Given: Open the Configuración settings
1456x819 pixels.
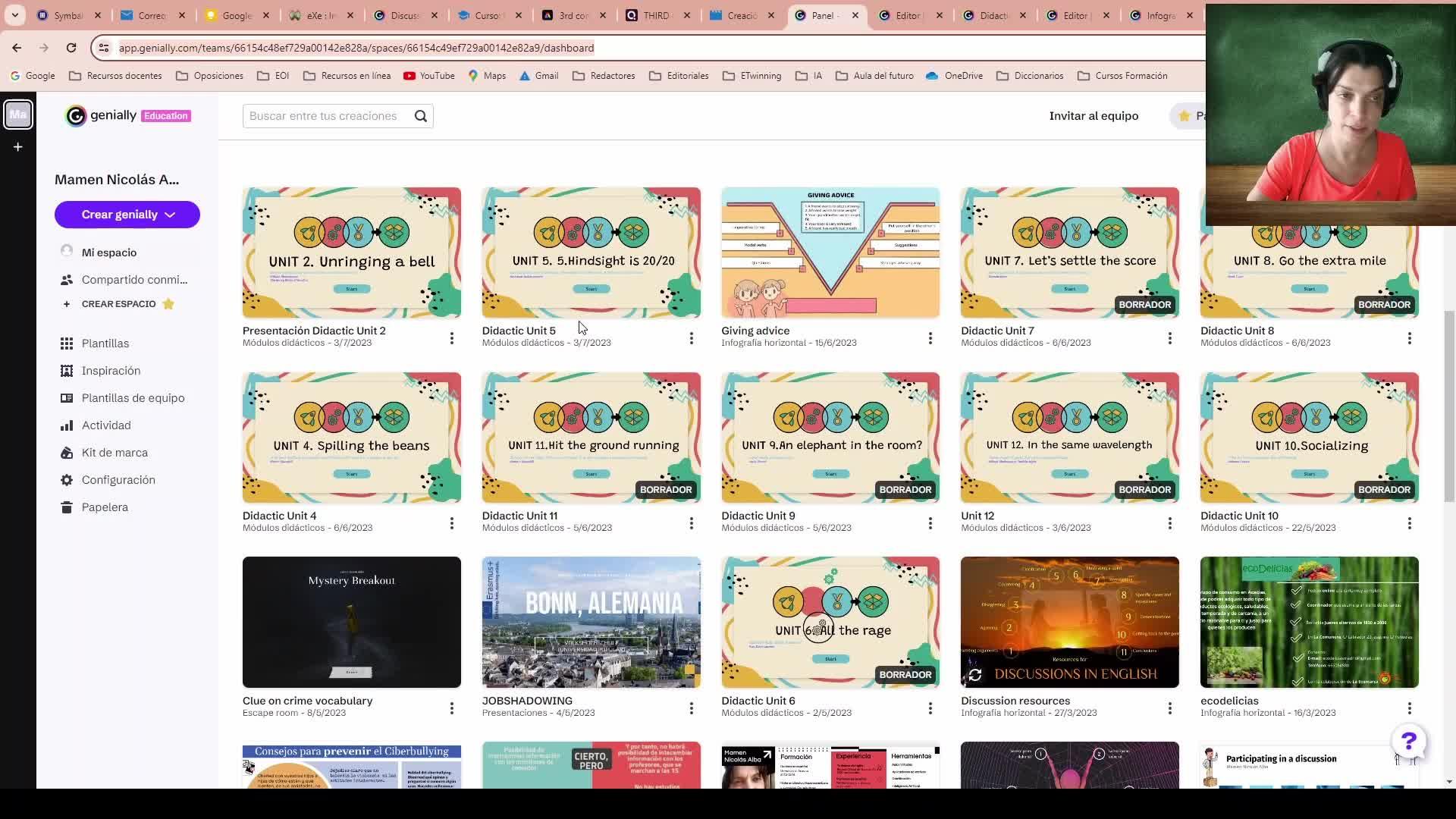Looking at the screenshot, I should (118, 480).
